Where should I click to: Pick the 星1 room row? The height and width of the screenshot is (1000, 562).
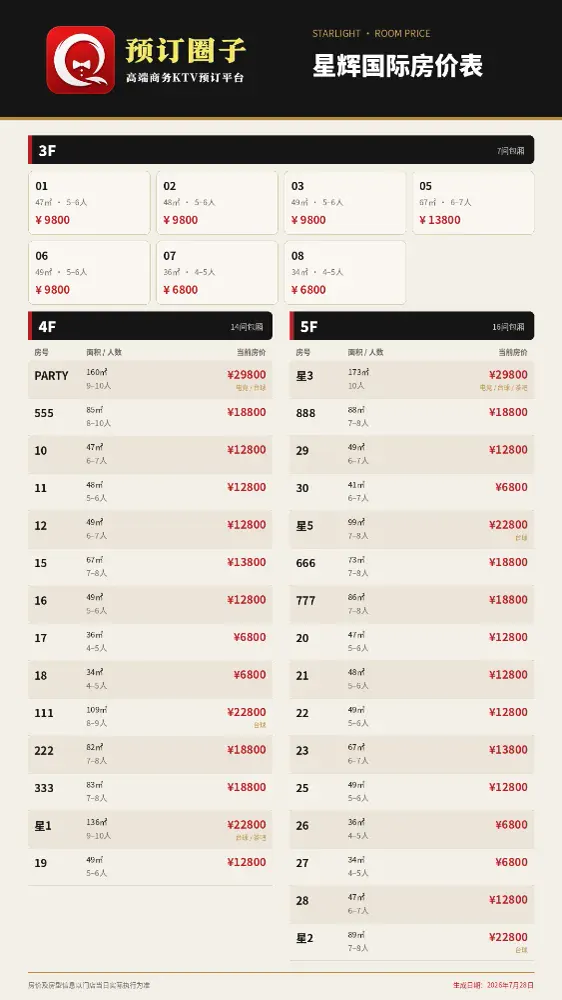(x=150, y=830)
